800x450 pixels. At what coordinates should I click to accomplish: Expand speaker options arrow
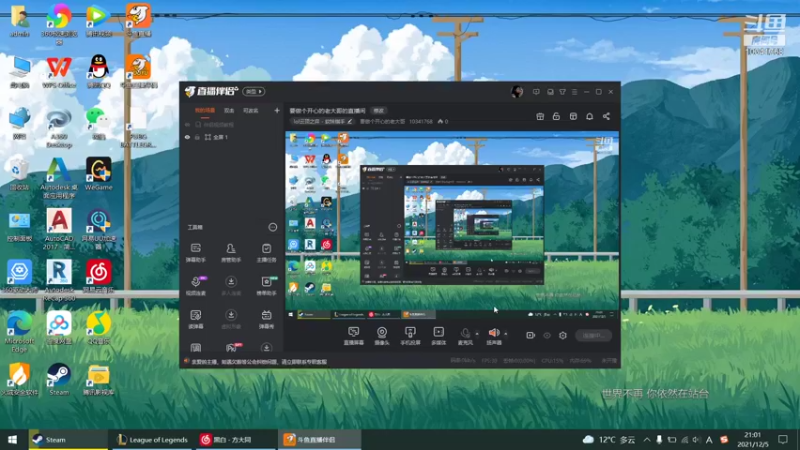[506, 334]
